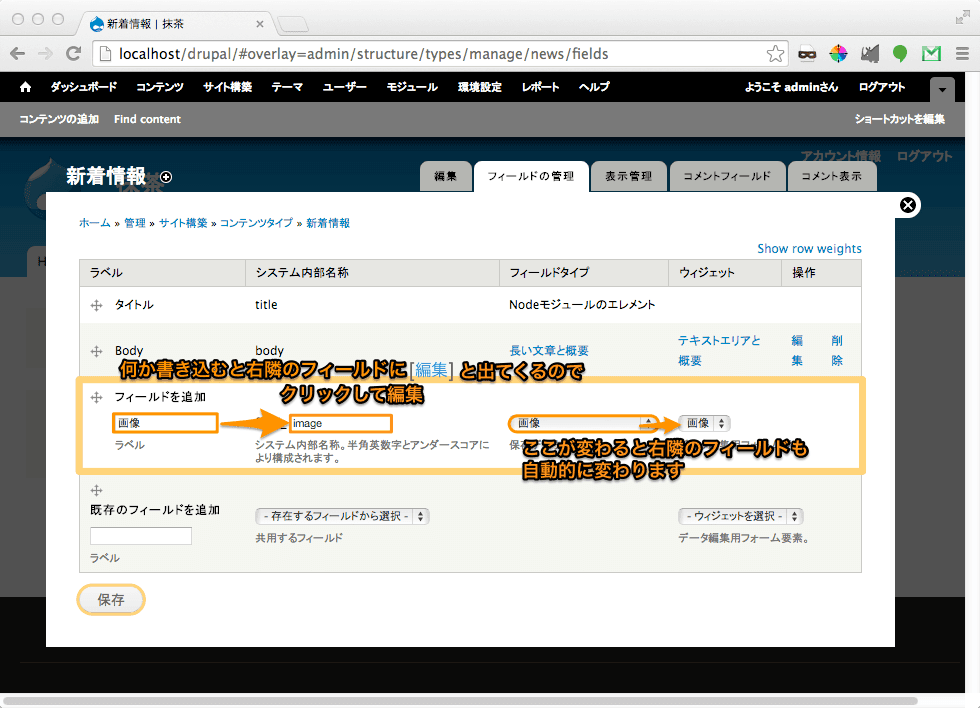Close the overlay with the X button
This screenshot has height=708, width=980.
907,205
